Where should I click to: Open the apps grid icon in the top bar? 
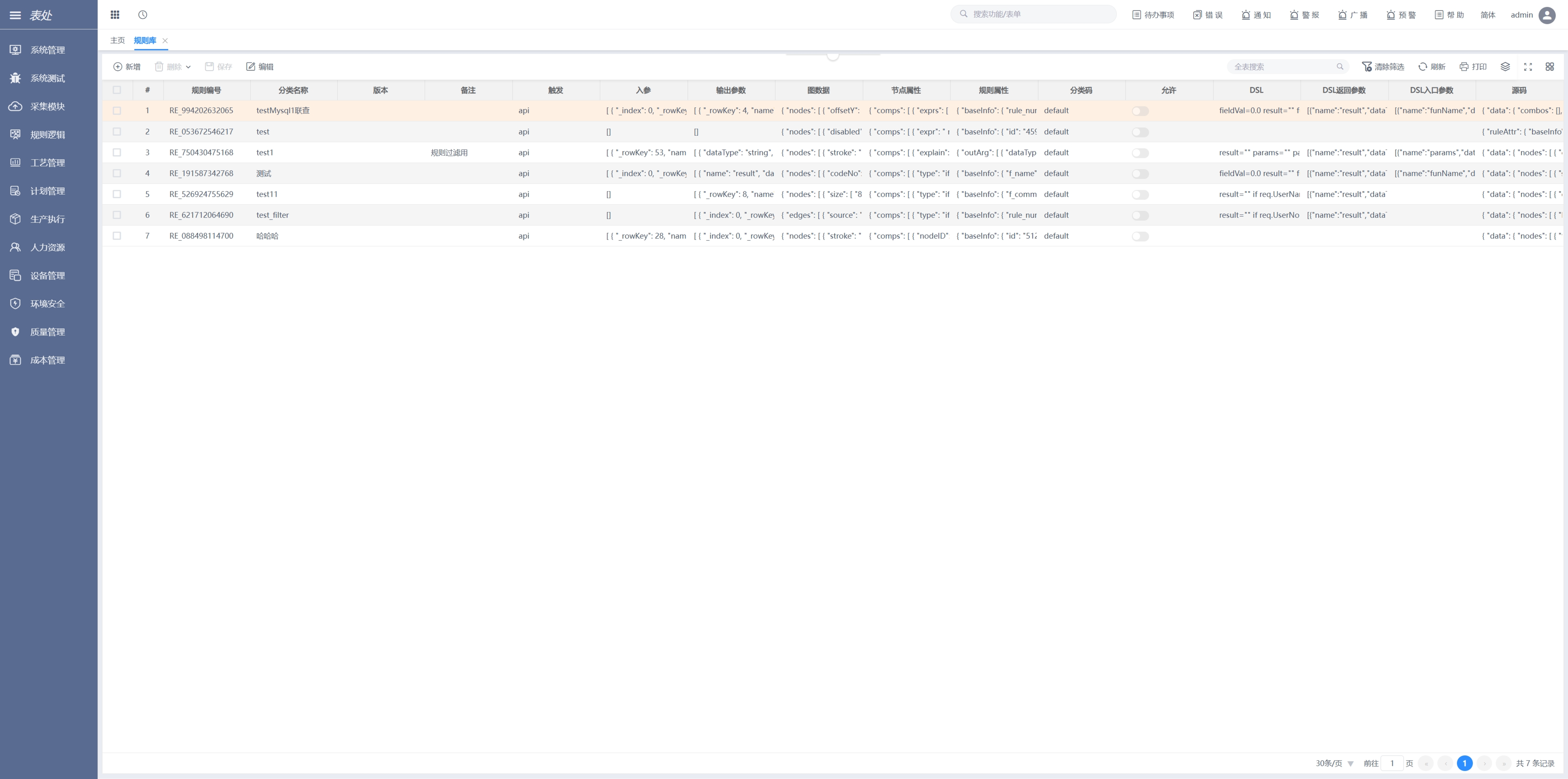[115, 15]
